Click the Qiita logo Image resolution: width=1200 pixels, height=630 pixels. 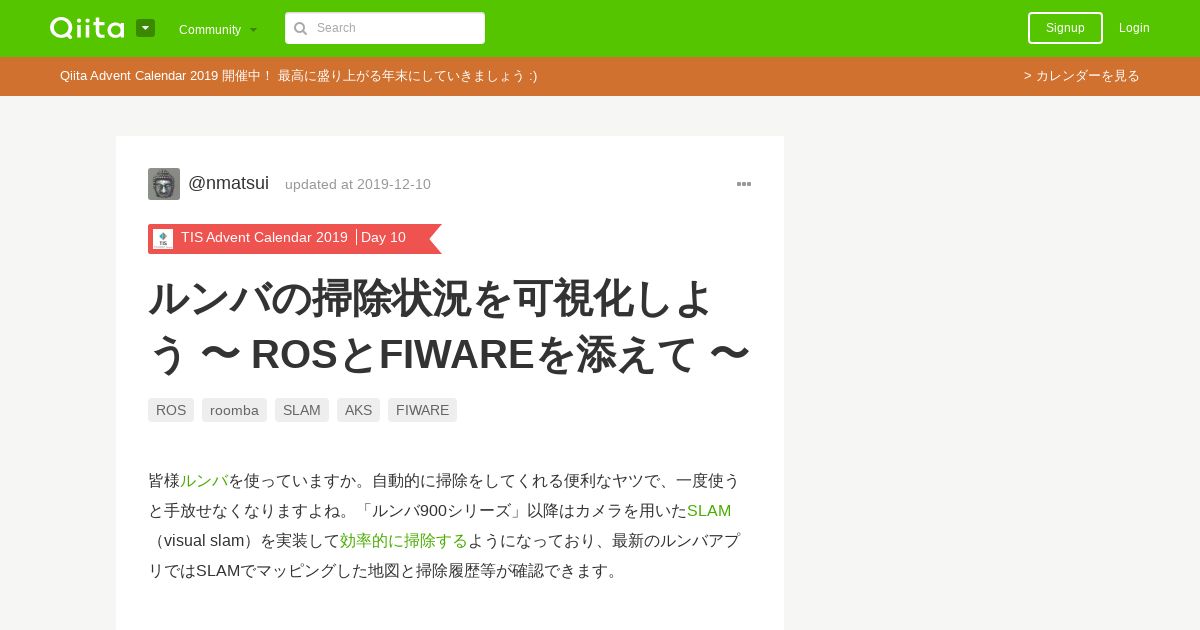pyautogui.click(x=87, y=28)
